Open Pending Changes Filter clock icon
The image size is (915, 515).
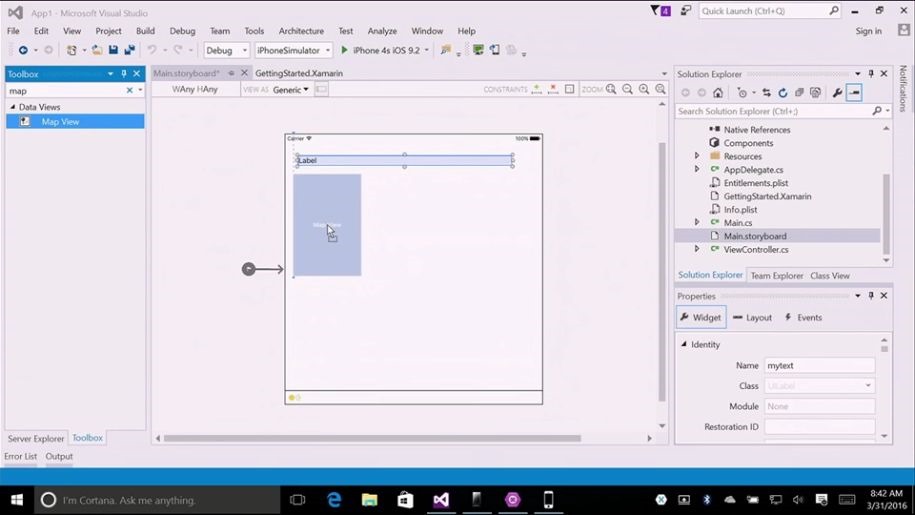click(742, 93)
